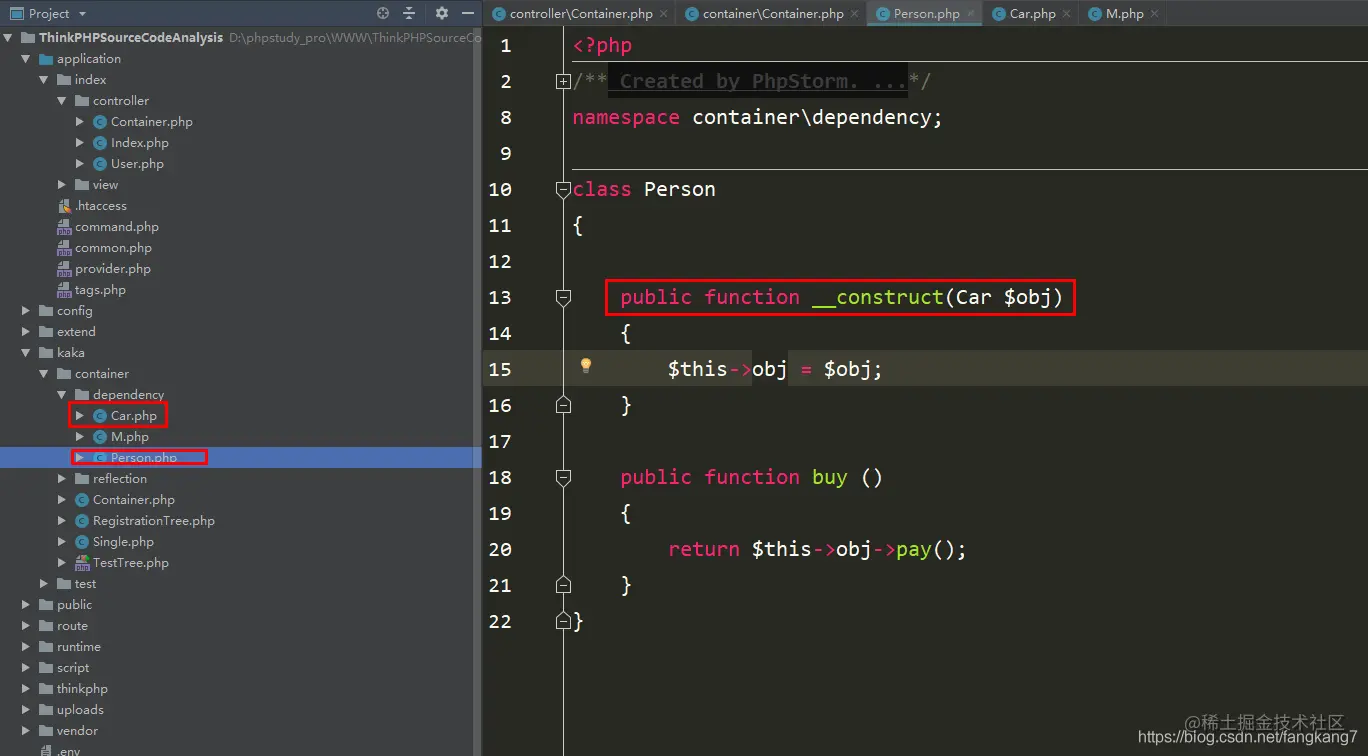Click the lightbulb intention icon on line 15
This screenshot has width=1368, height=756.
(586, 366)
